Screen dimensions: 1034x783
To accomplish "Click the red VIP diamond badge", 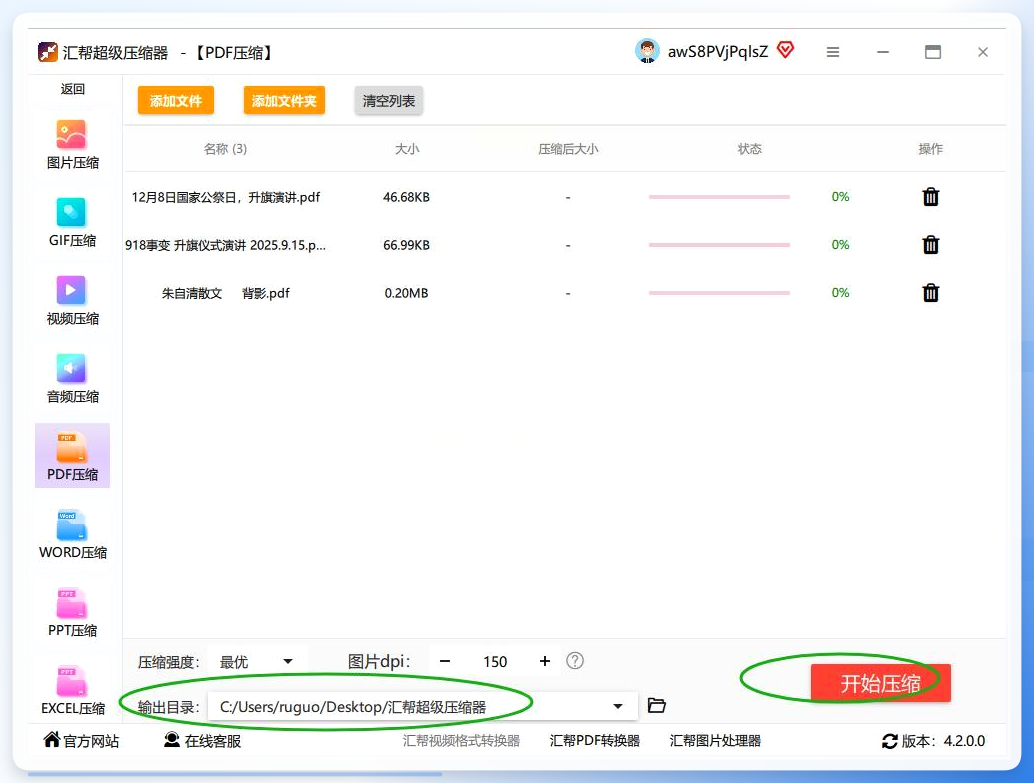I will [785, 49].
